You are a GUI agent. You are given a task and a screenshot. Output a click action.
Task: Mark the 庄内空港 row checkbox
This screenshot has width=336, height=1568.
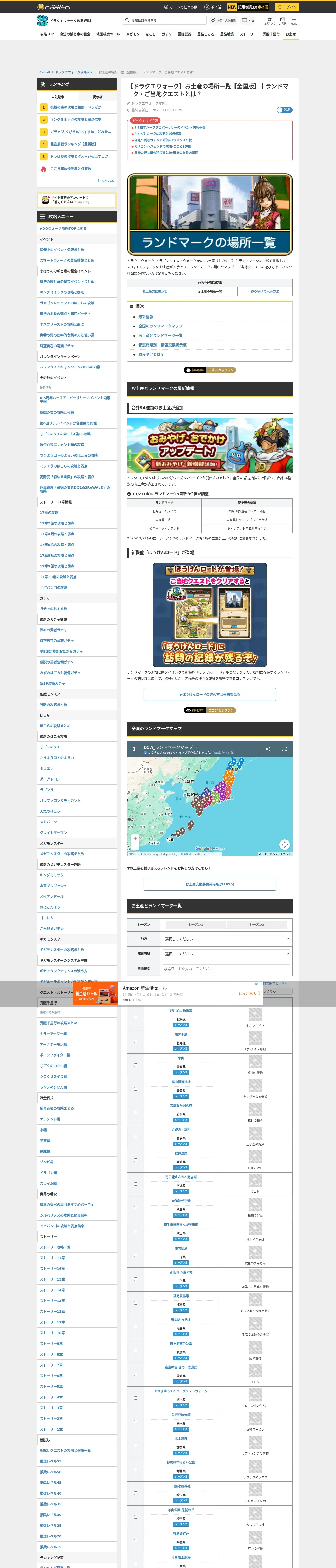pos(135,1255)
